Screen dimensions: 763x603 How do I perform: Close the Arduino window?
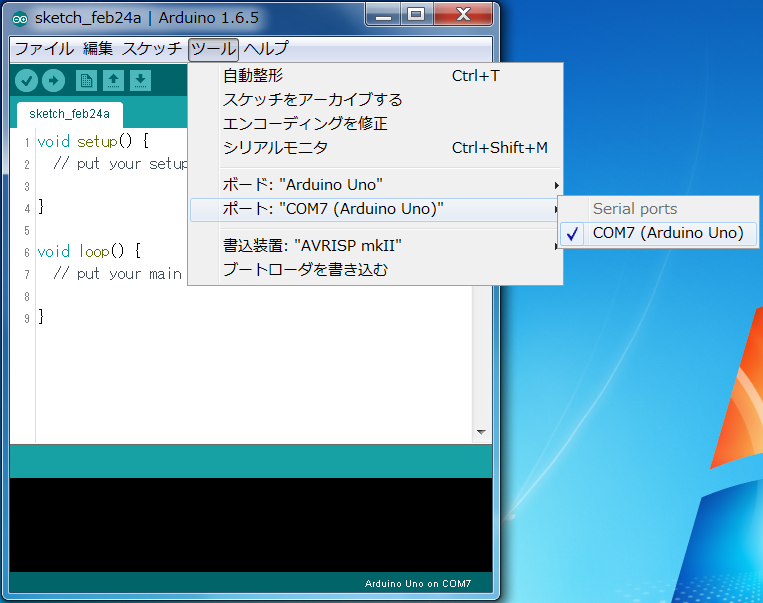pyautogui.click(x=463, y=15)
